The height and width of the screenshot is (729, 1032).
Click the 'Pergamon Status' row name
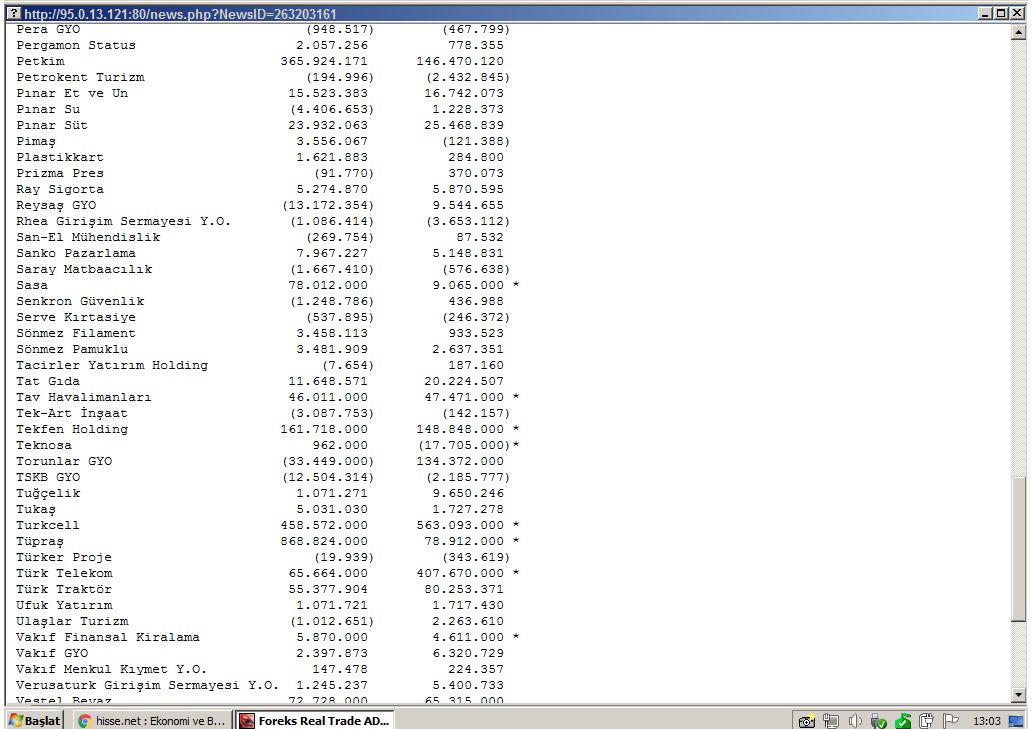pos(76,45)
